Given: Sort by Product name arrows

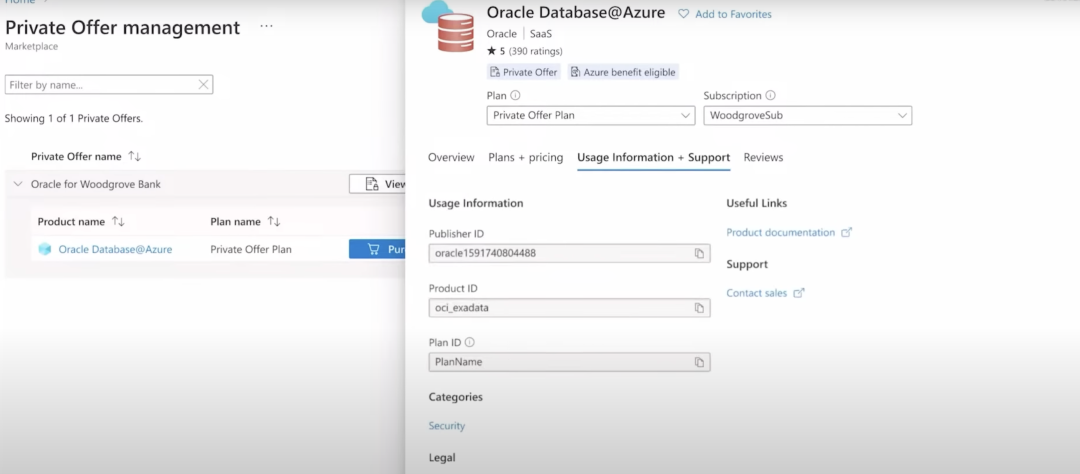Looking at the screenshot, I should pyautogui.click(x=118, y=221).
